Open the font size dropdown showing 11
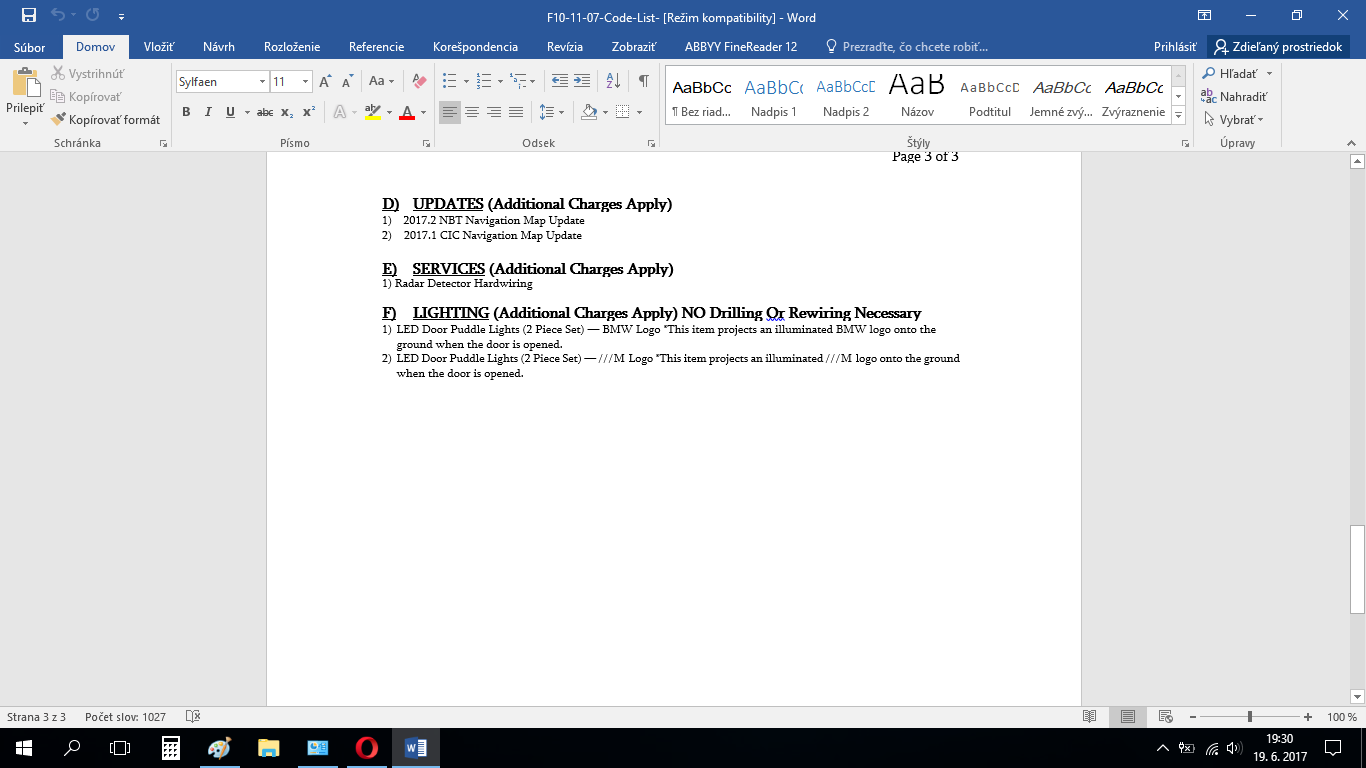 click(306, 82)
